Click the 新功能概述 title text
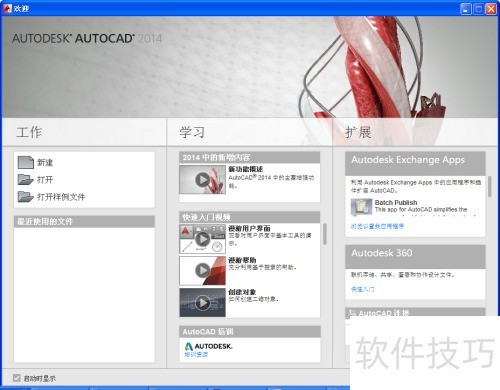Viewport: 500px width, 390px height. pyautogui.click(x=246, y=169)
